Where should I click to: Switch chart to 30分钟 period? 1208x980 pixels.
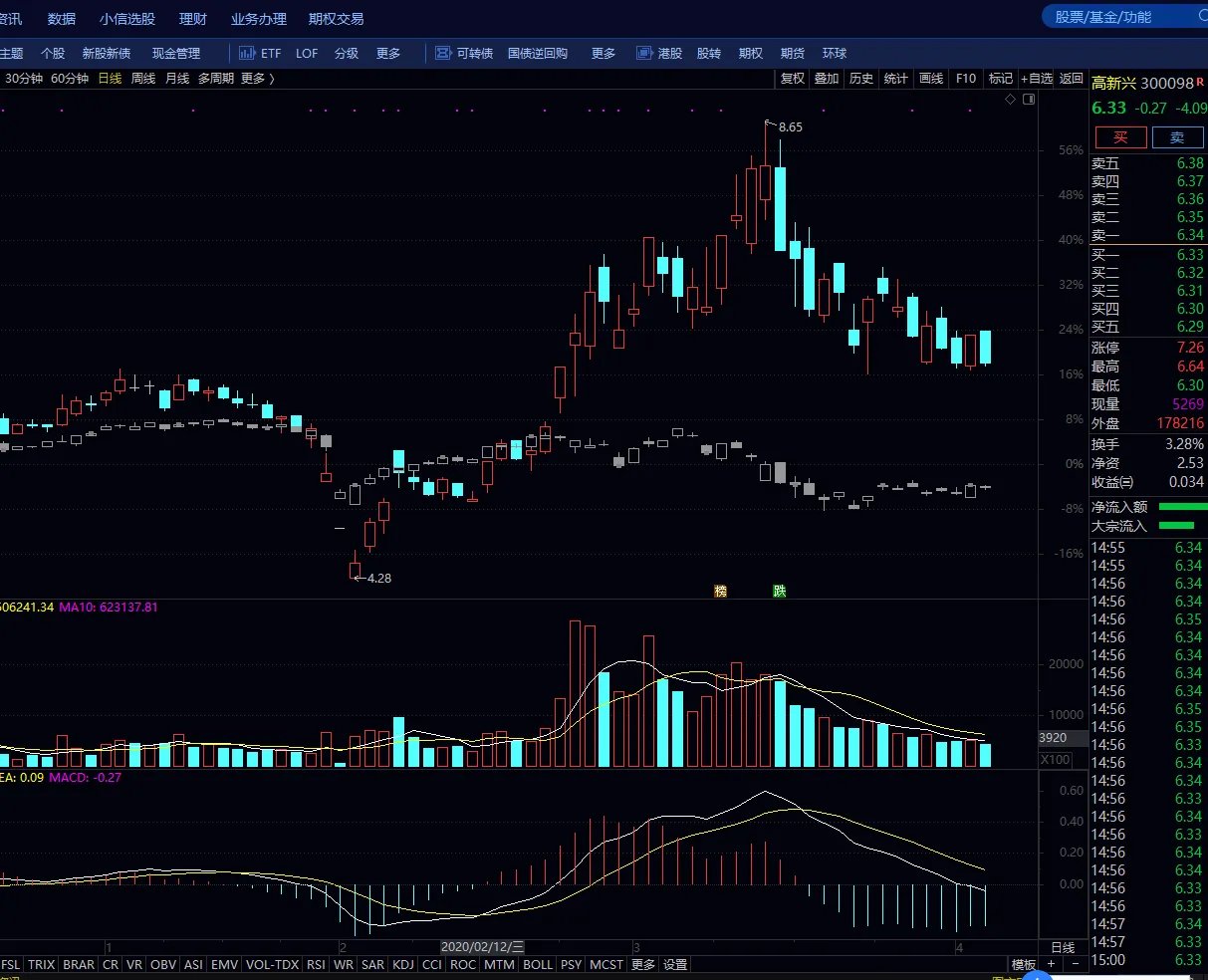(x=24, y=79)
